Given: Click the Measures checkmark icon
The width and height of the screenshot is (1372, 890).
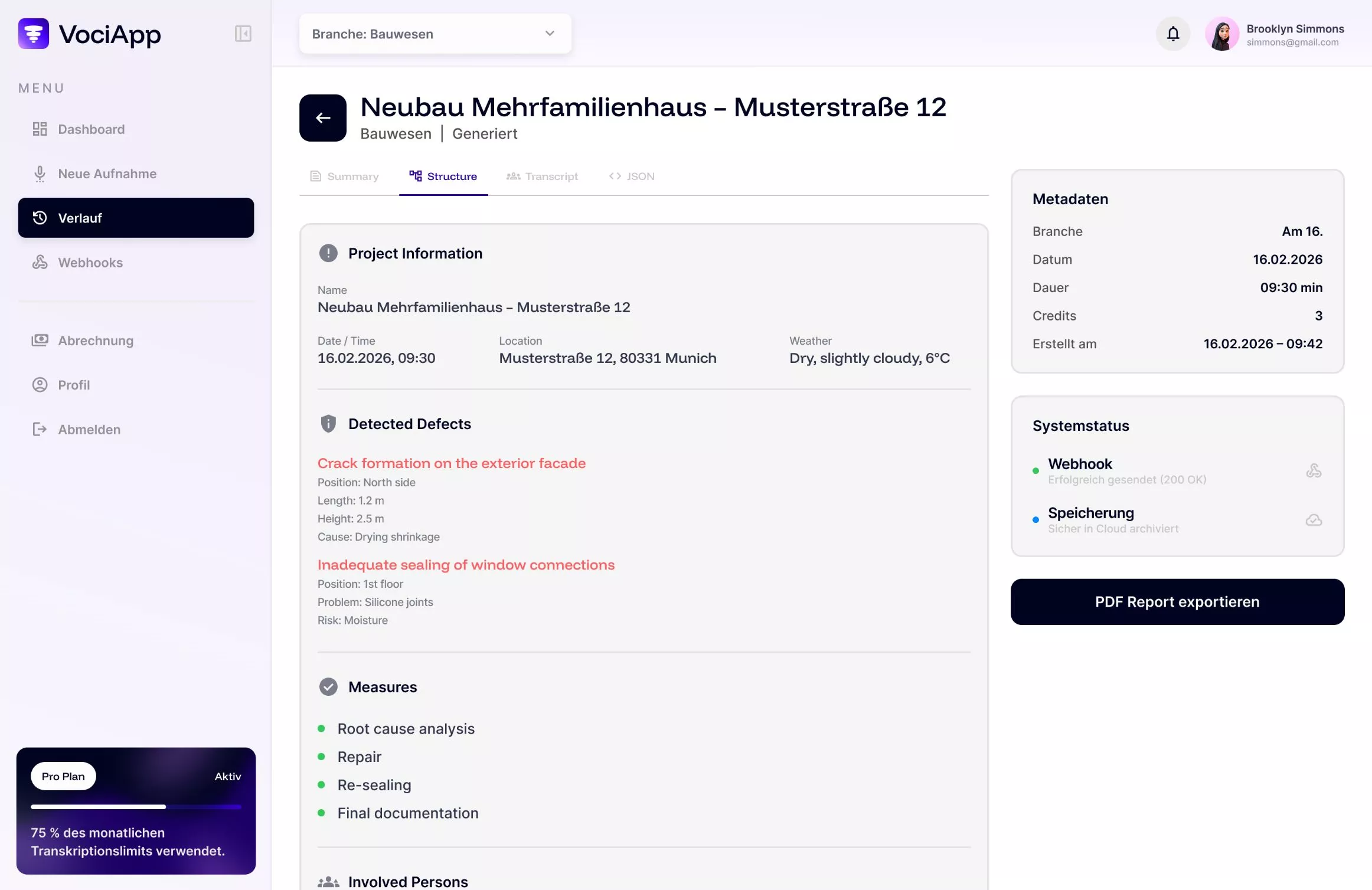Looking at the screenshot, I should pyautogui.click(x=328, y=687).
